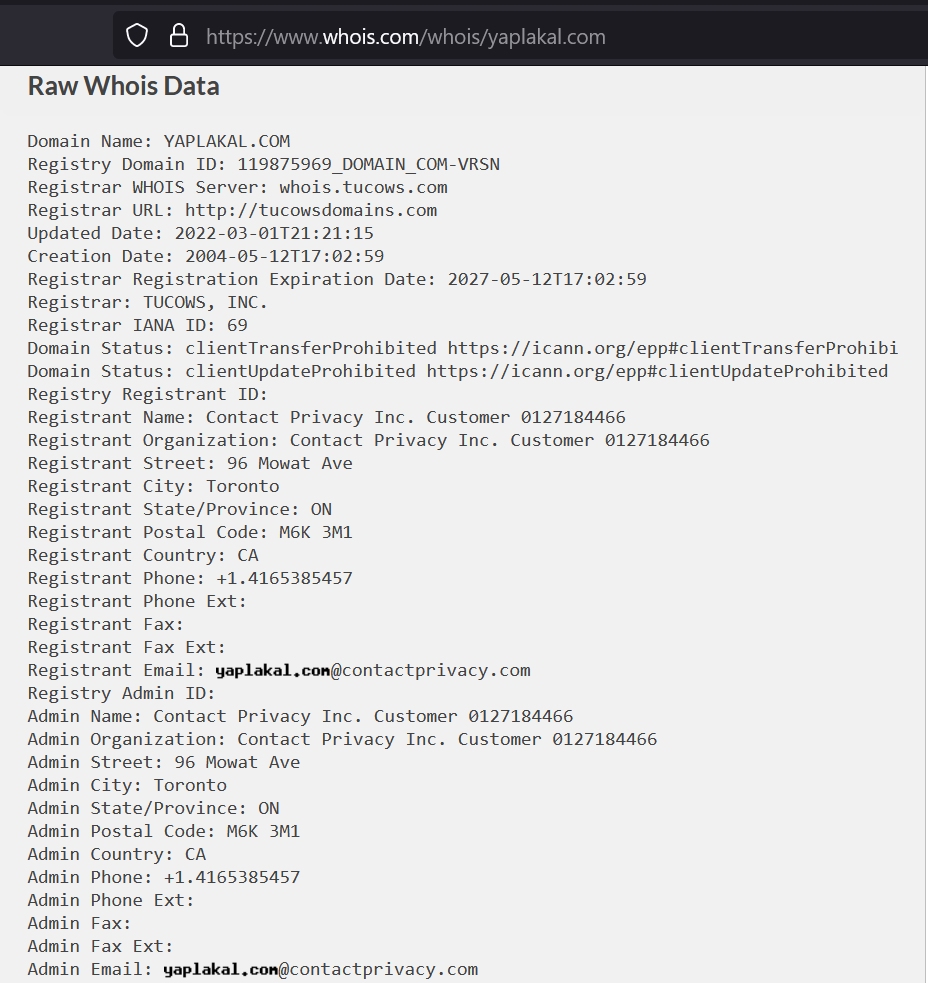
Task: Focus the whois.com address bar URL
Action: point(406,36)
